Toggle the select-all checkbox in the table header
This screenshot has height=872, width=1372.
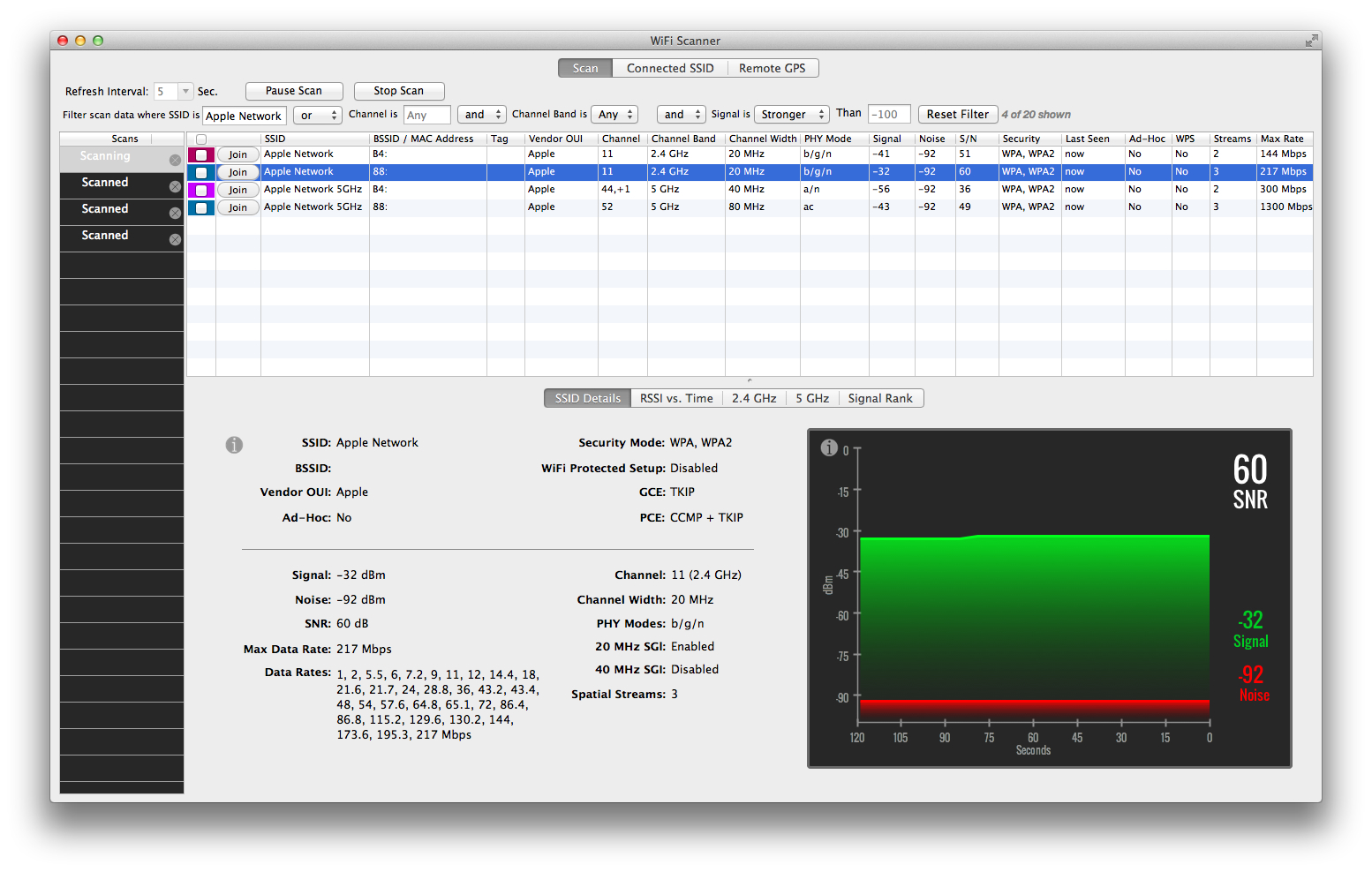tap(201, 139)
